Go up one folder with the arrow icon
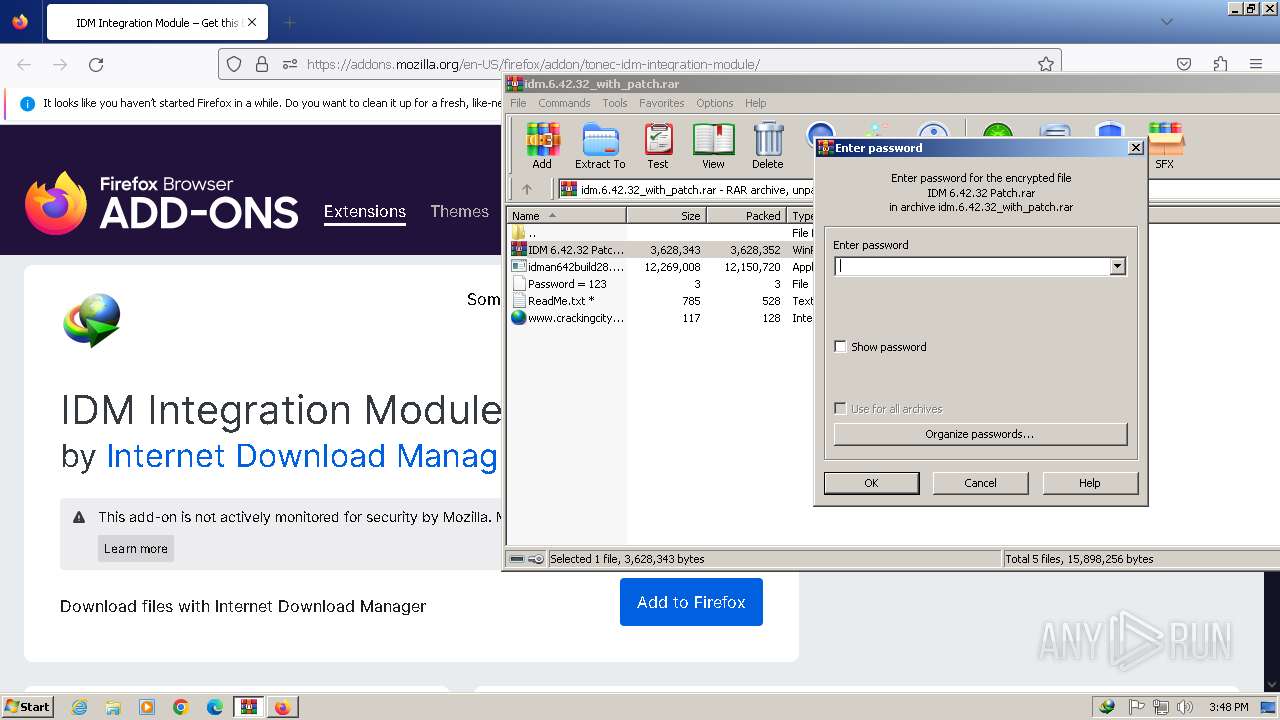 coord(527,189)
